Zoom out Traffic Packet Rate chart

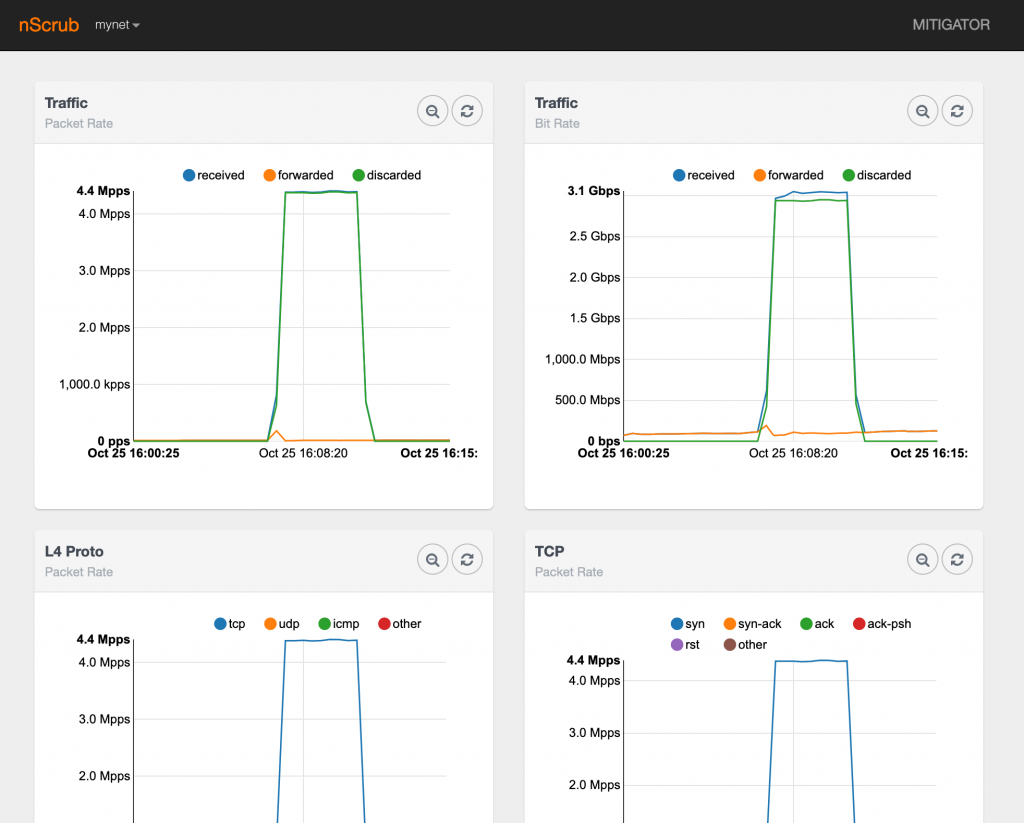(x=432, y=111)
